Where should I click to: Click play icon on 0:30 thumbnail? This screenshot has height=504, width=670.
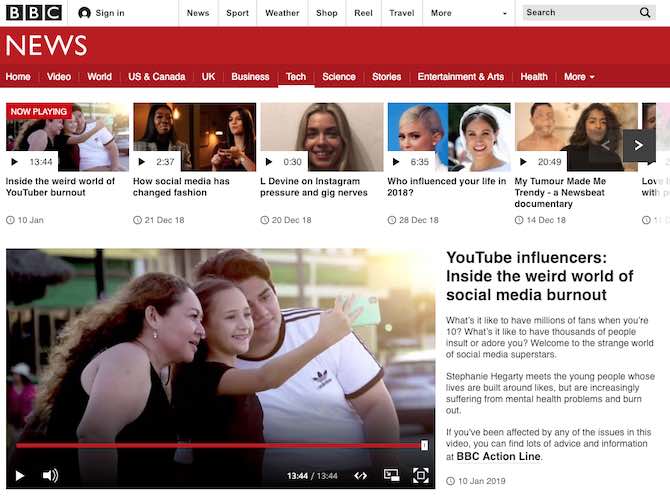pos(269,162)
